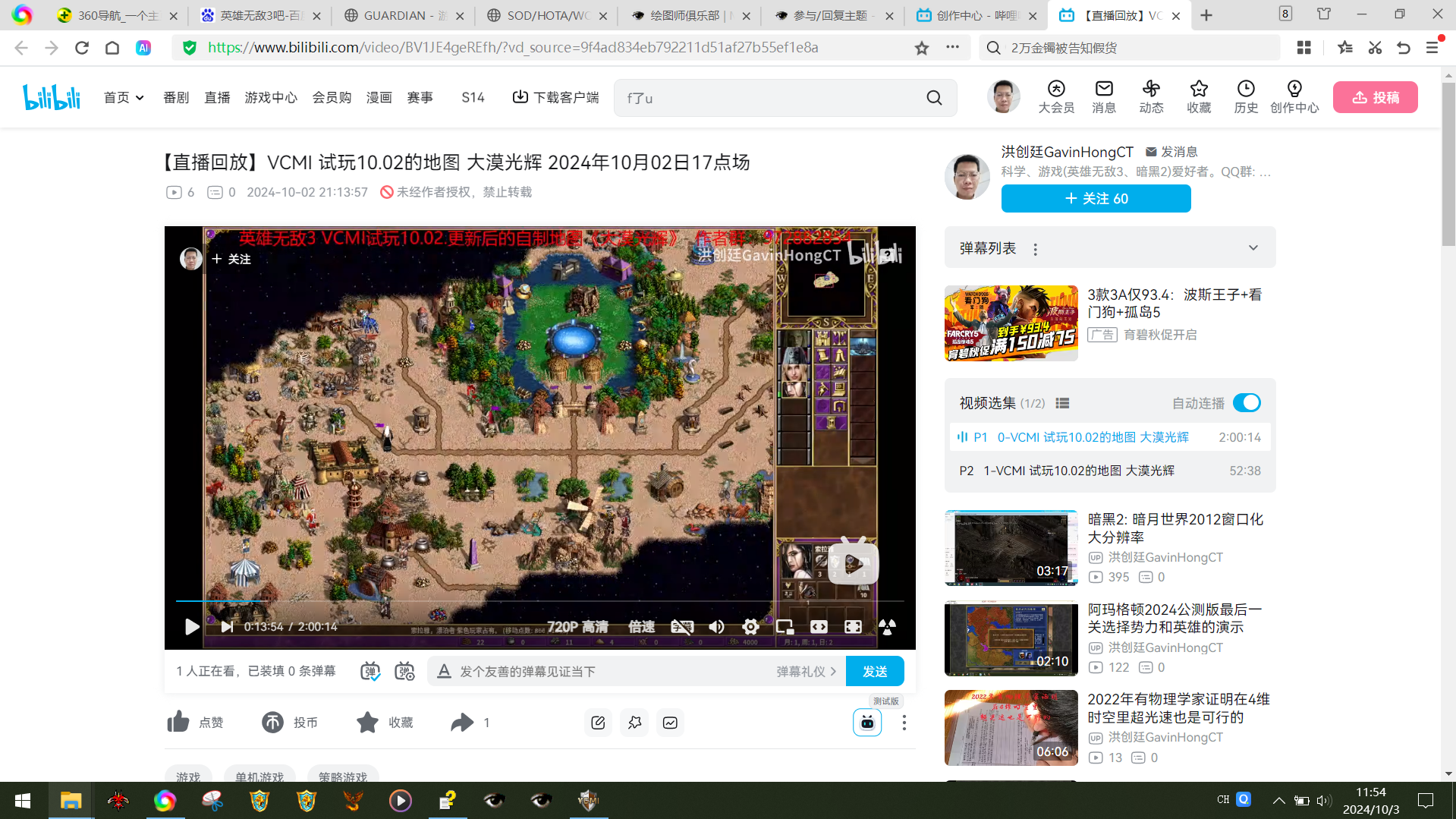Switch to 创作中心 browser tab

click(x=975, y=15)
